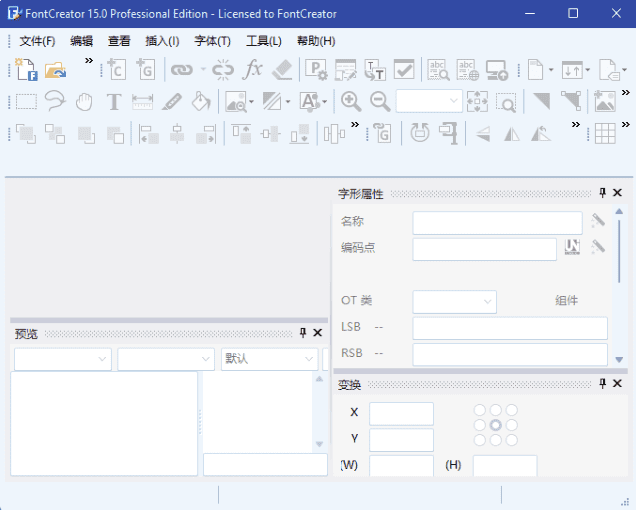
Task: Click the abc search icon
Action: click(x=438, y=69)
